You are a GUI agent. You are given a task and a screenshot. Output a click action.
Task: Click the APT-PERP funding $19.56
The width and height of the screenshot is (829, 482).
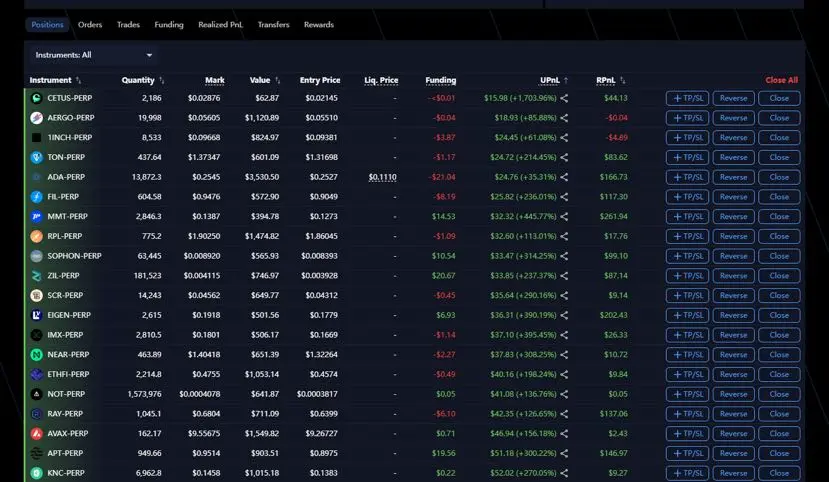[444, 453]
